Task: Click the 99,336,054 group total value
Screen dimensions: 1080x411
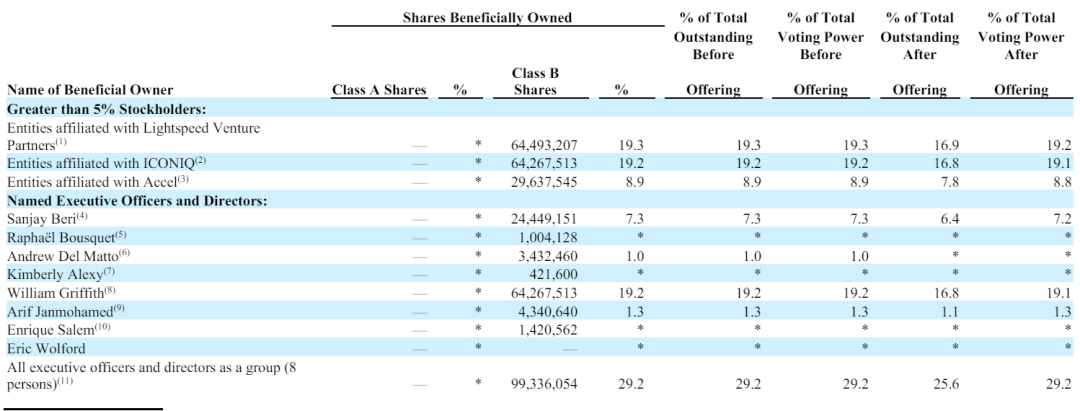Action: click(544, 384)
